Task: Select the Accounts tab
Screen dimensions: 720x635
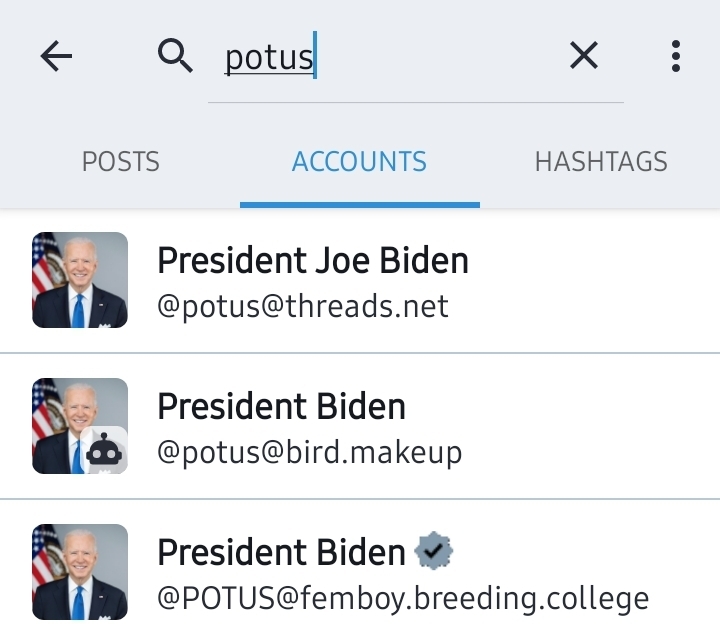Action: click(x=360, y=162)
